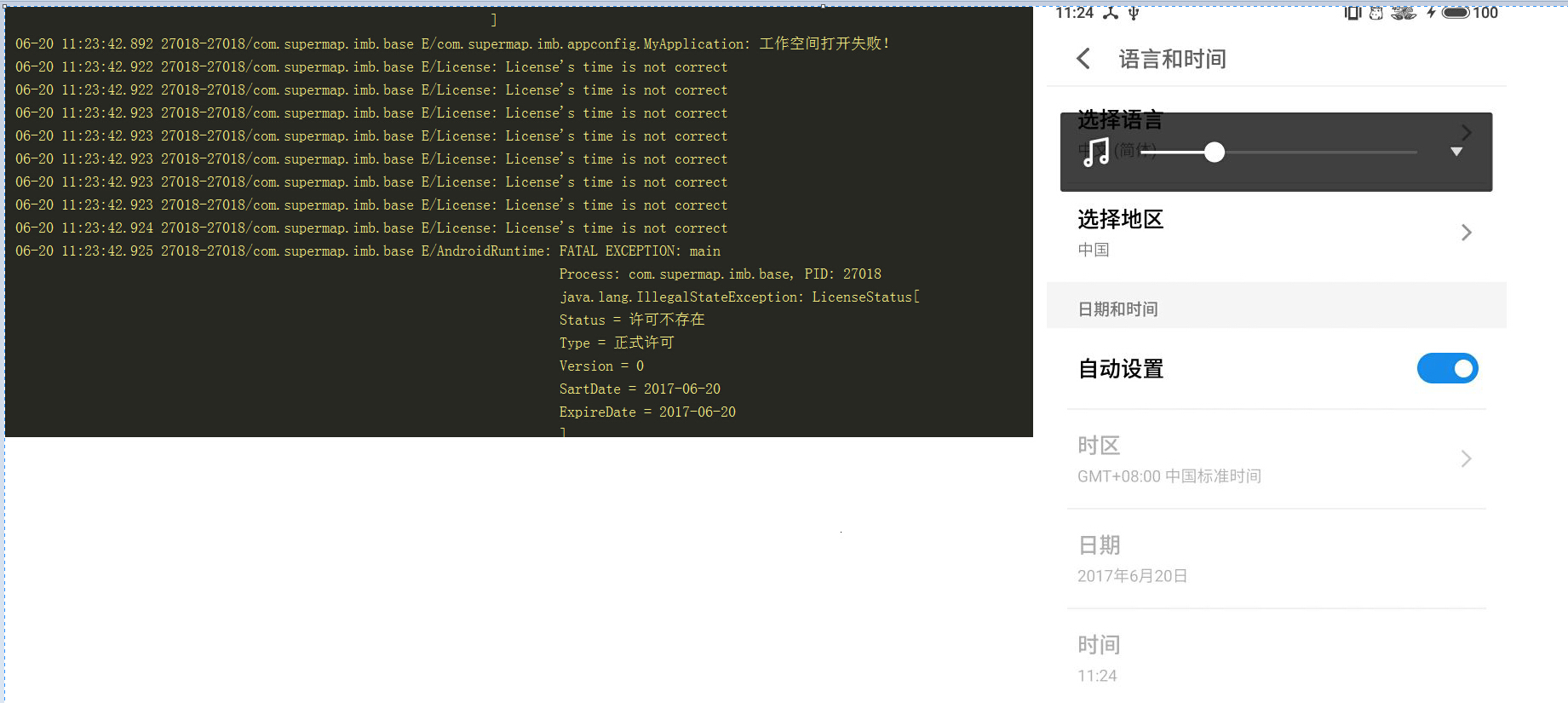Tap the 自动设置 label
This screenshot has width=1568, height=703.
coord(1121,369)
